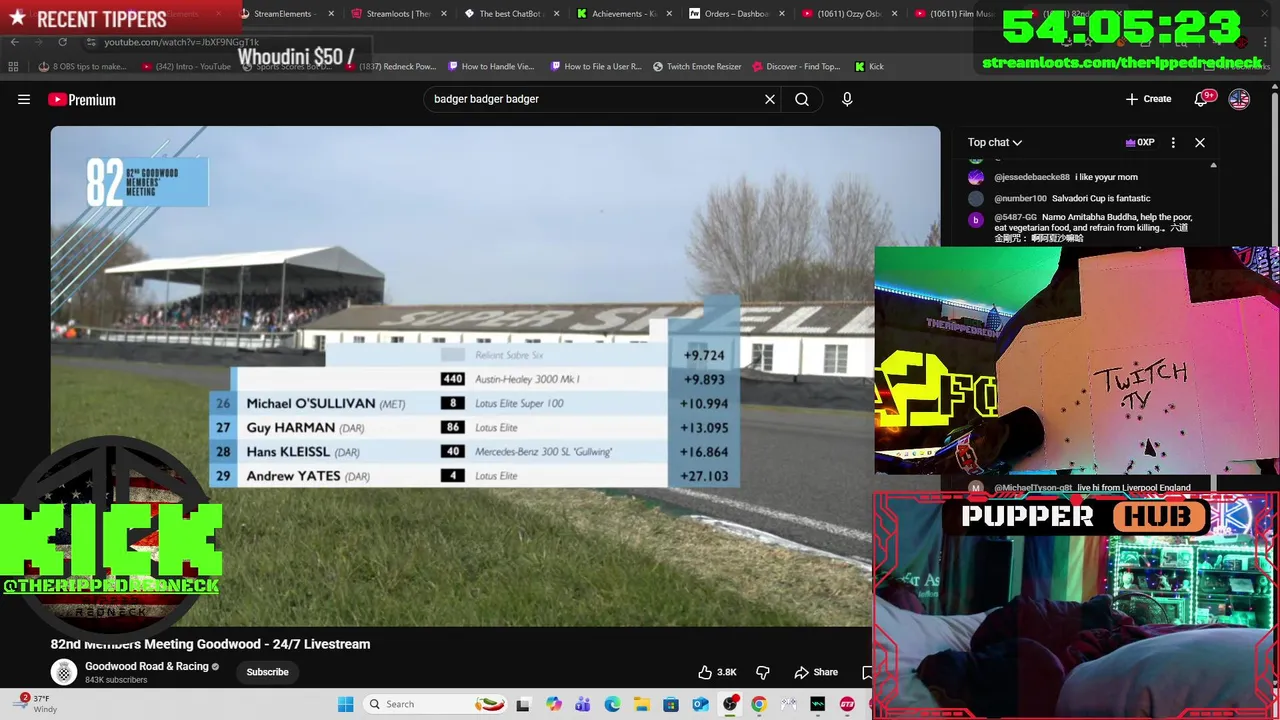Open the GT3 app on the taskbar
The width and height of the screenshot is (1280, 720).
pos(847,704)
